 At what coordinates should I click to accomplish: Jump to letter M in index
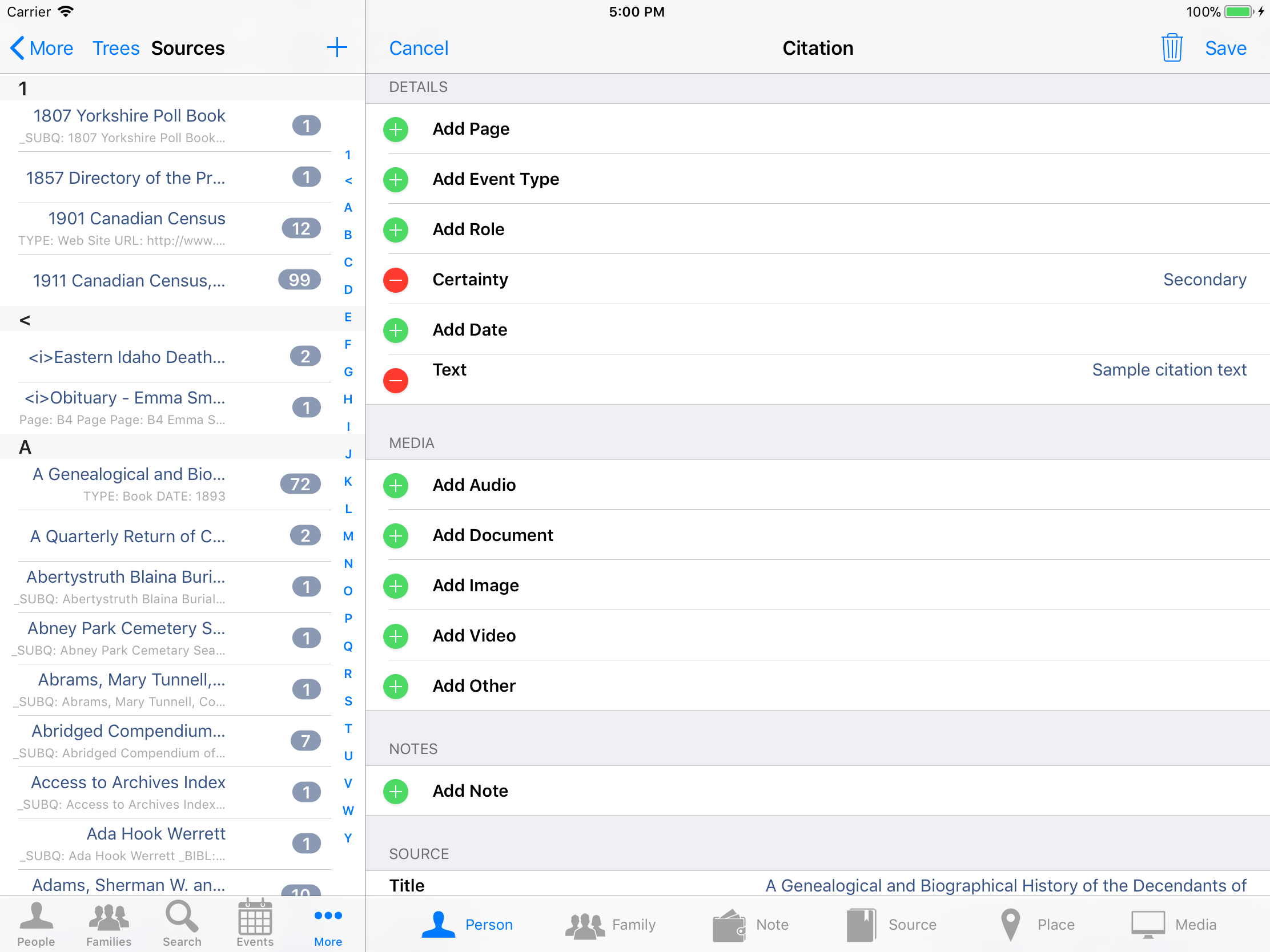coord(348,536)
